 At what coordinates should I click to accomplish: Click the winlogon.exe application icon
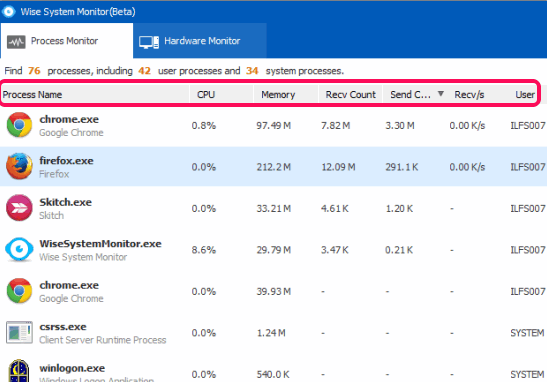(19, 371)
